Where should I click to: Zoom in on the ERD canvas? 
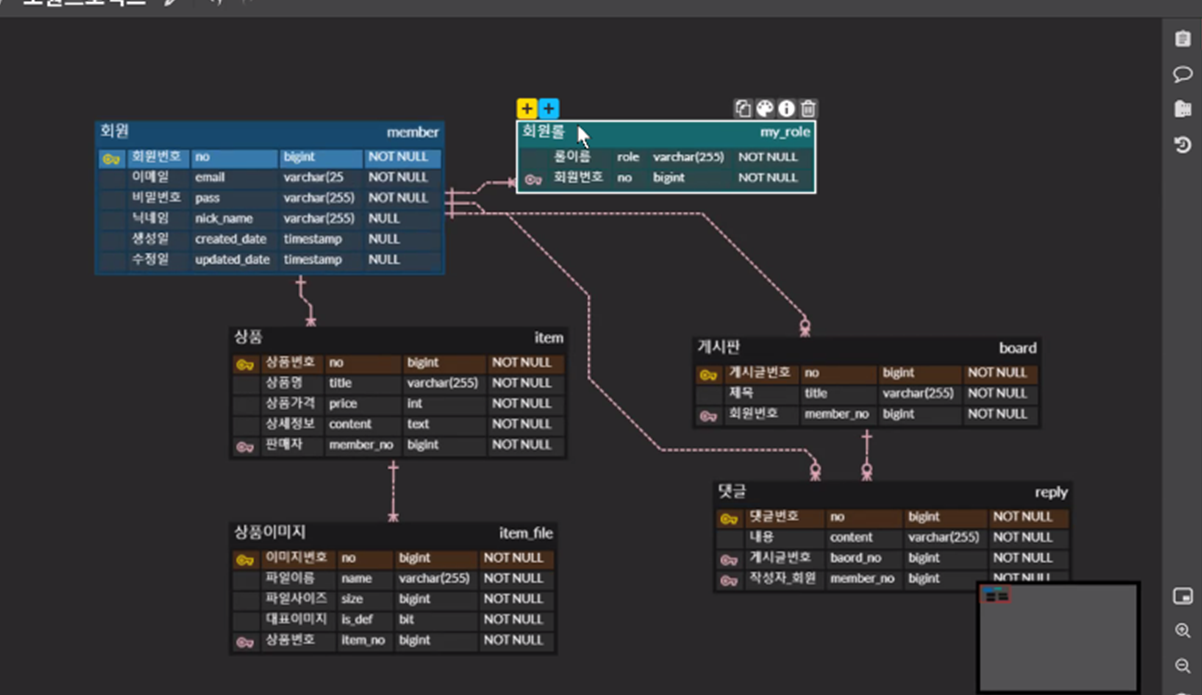(1182, 631)
